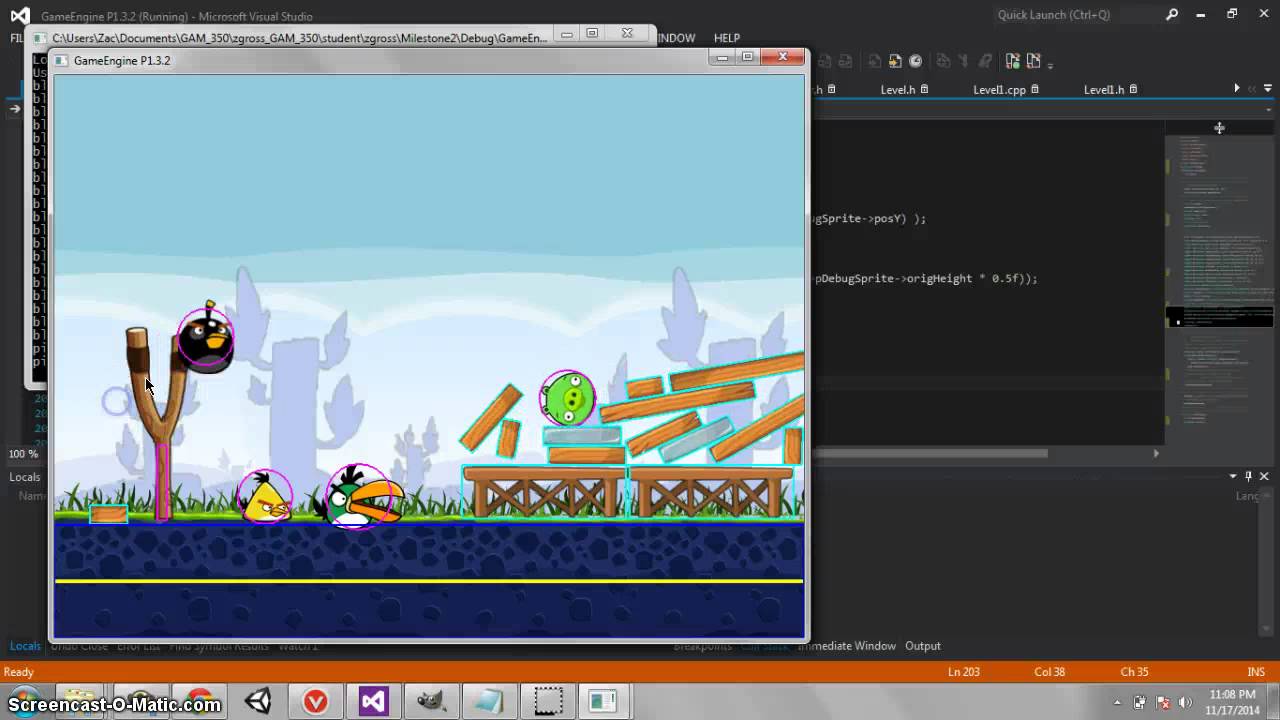The image size is (1280, 720).
Task: Open the document tab list dropdown
Action: [1268, 89]
